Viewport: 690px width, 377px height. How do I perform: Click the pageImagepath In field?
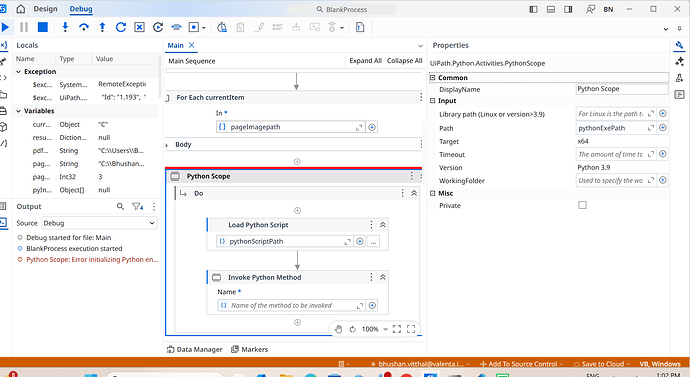point(291,127)
